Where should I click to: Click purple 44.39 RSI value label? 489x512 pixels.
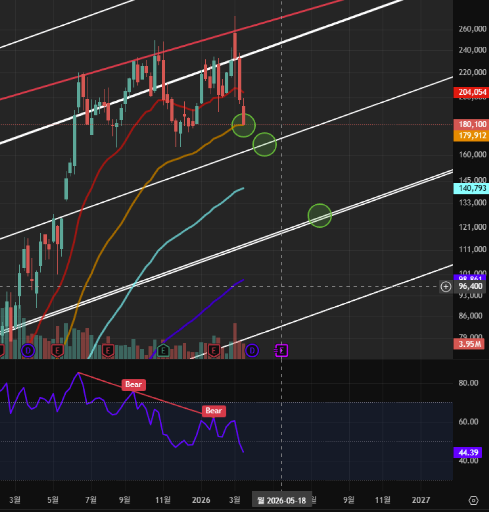pyautogui.click(x=468, y=452)
